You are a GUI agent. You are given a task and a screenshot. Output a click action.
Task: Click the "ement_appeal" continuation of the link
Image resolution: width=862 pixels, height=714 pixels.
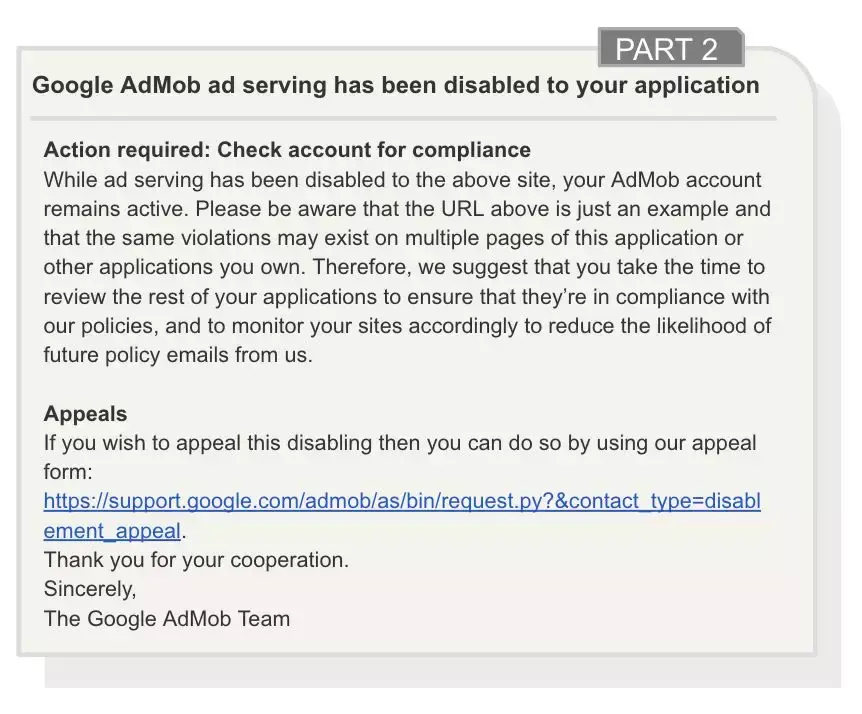pyautogui.click(x=112, y=531)
